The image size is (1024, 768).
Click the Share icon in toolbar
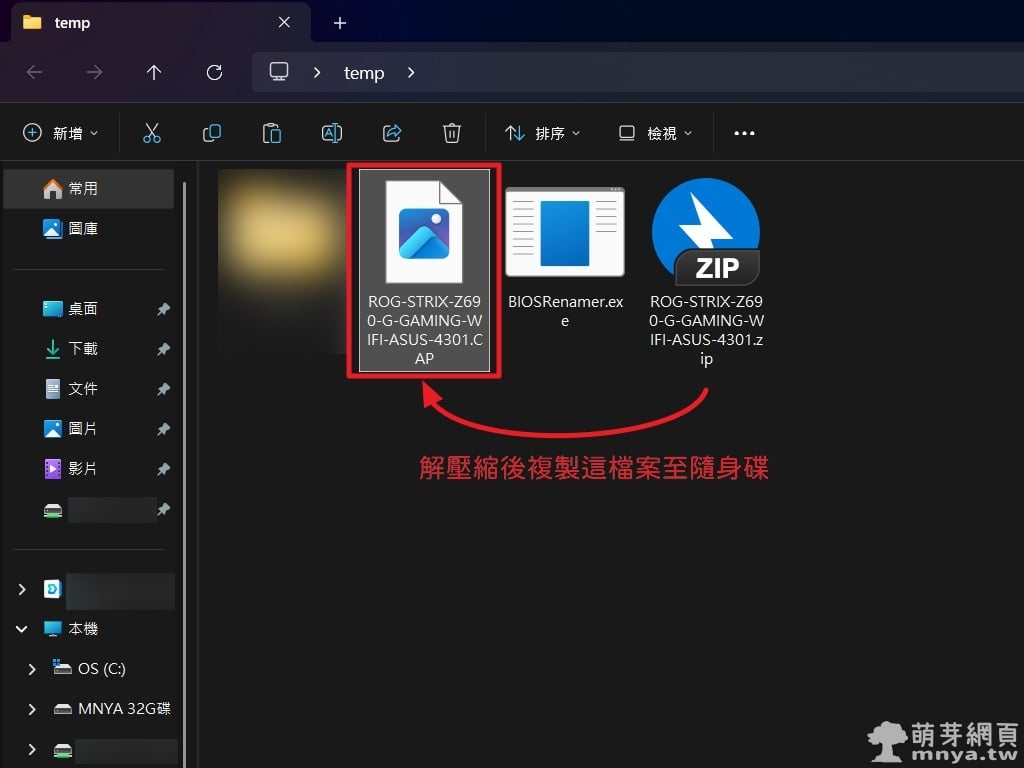392,133
